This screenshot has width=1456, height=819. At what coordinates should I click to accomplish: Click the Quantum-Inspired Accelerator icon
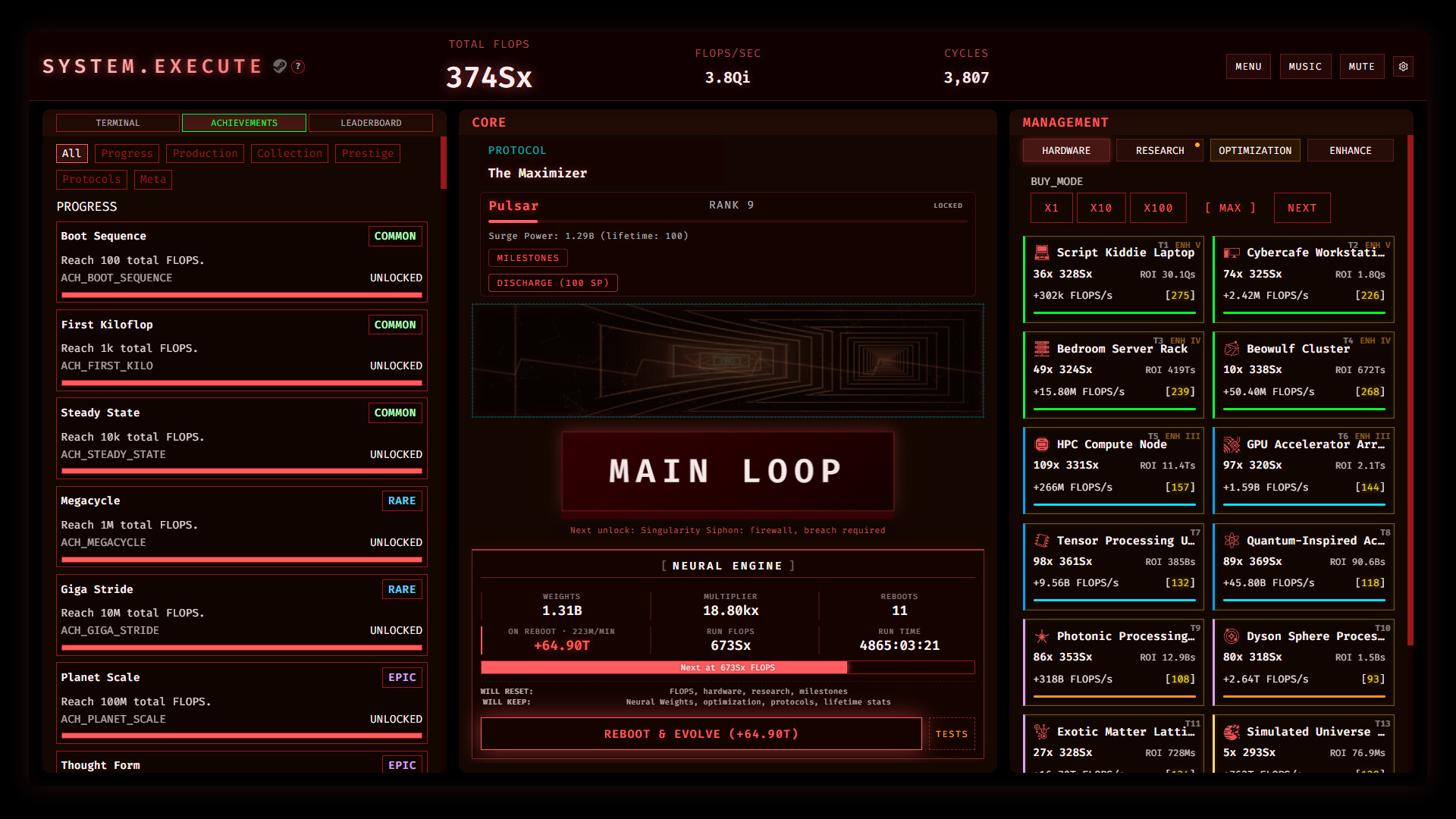(x=1232, y=541)
